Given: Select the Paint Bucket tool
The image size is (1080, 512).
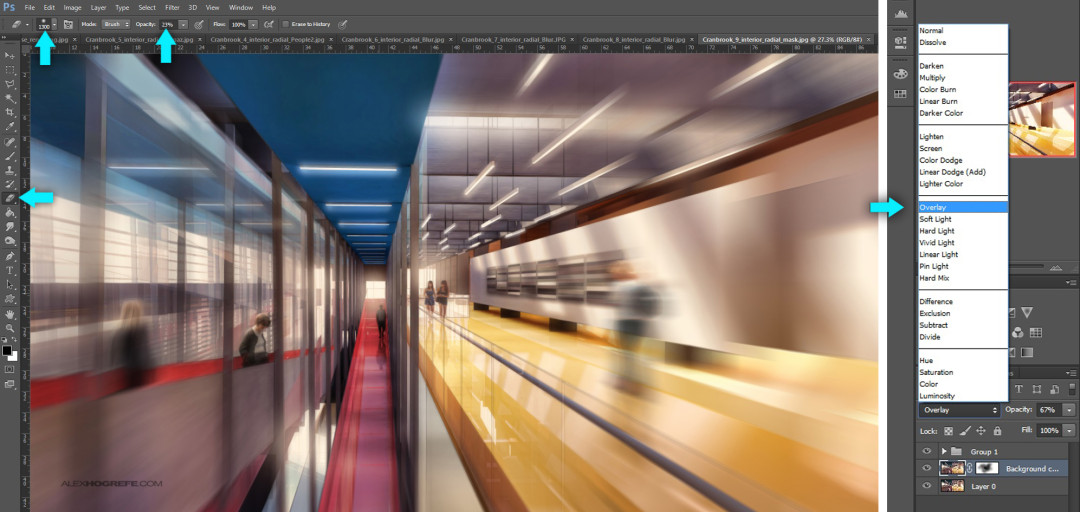Looking at the screenshot, I should coord(10,213).
